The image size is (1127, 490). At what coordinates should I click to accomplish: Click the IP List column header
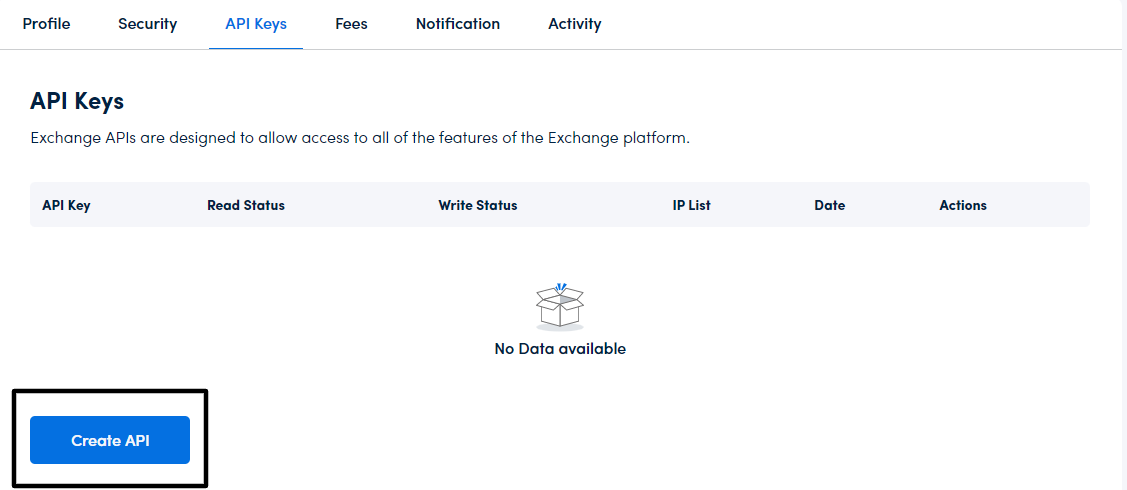tap(692, 205)
